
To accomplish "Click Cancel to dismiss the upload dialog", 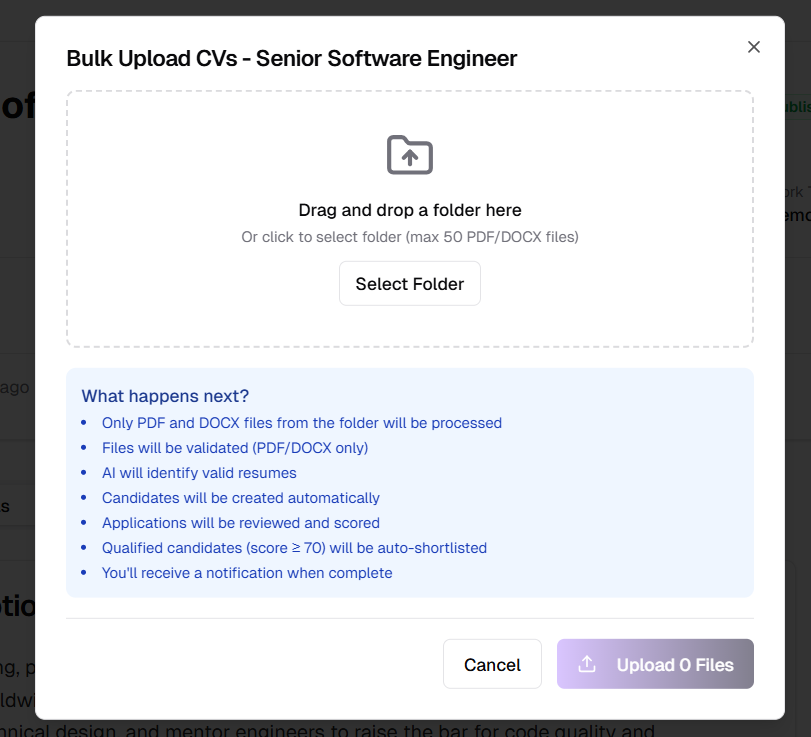I will (492, 664).
